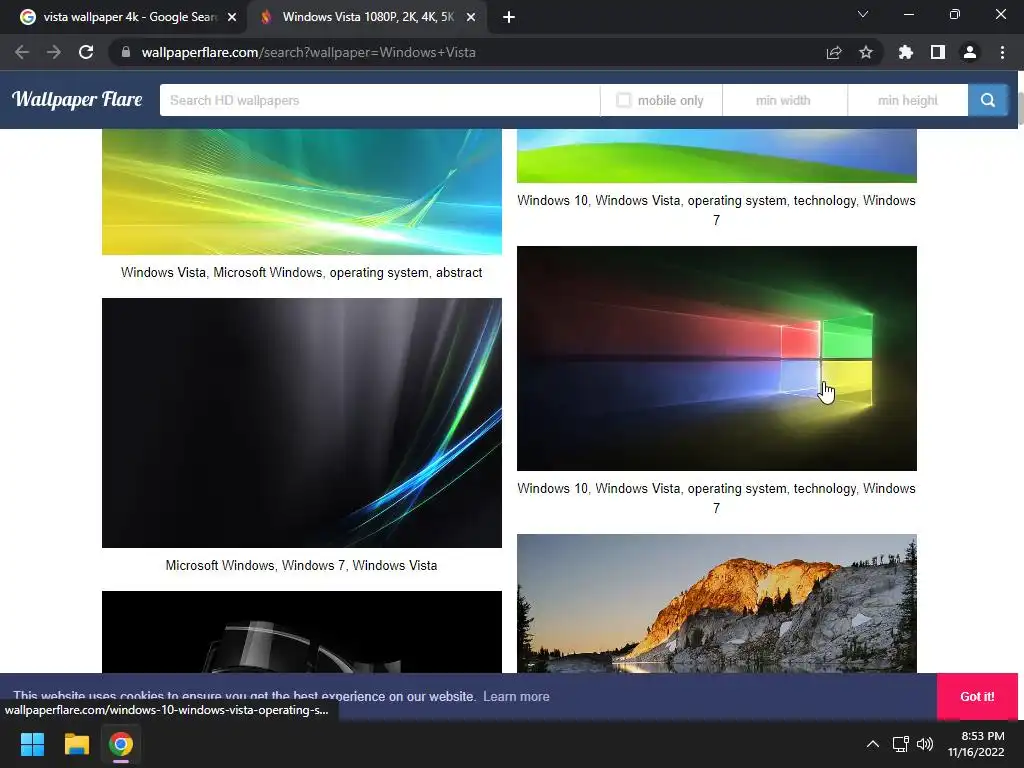Click caption 'Microsoft Windows, Windows 7, Windows Vista'

[x=301, y=565]
